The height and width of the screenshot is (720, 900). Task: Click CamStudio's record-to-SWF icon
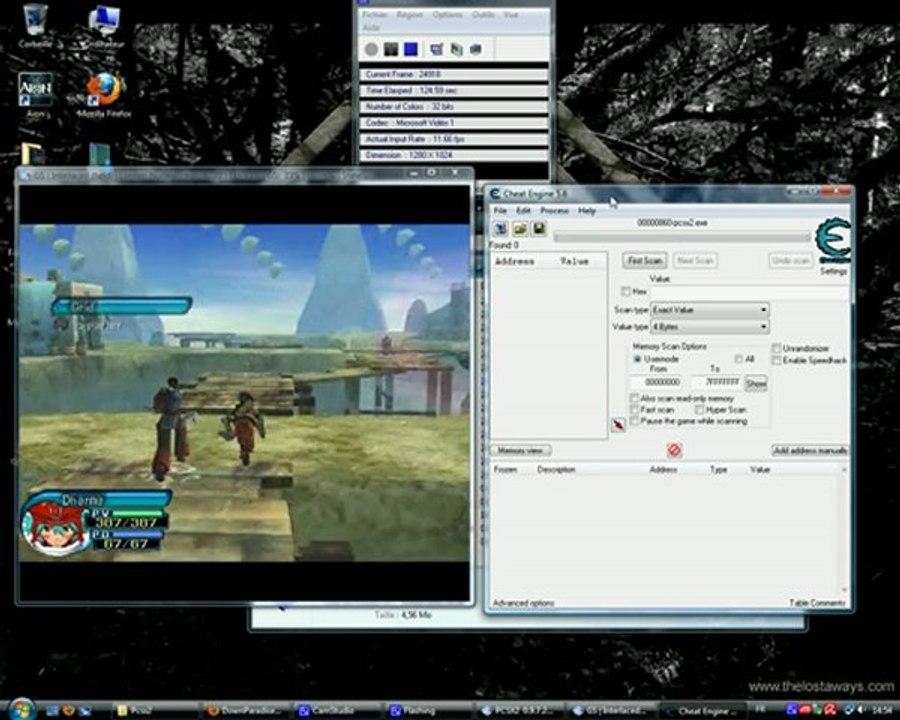pos(475,49)
